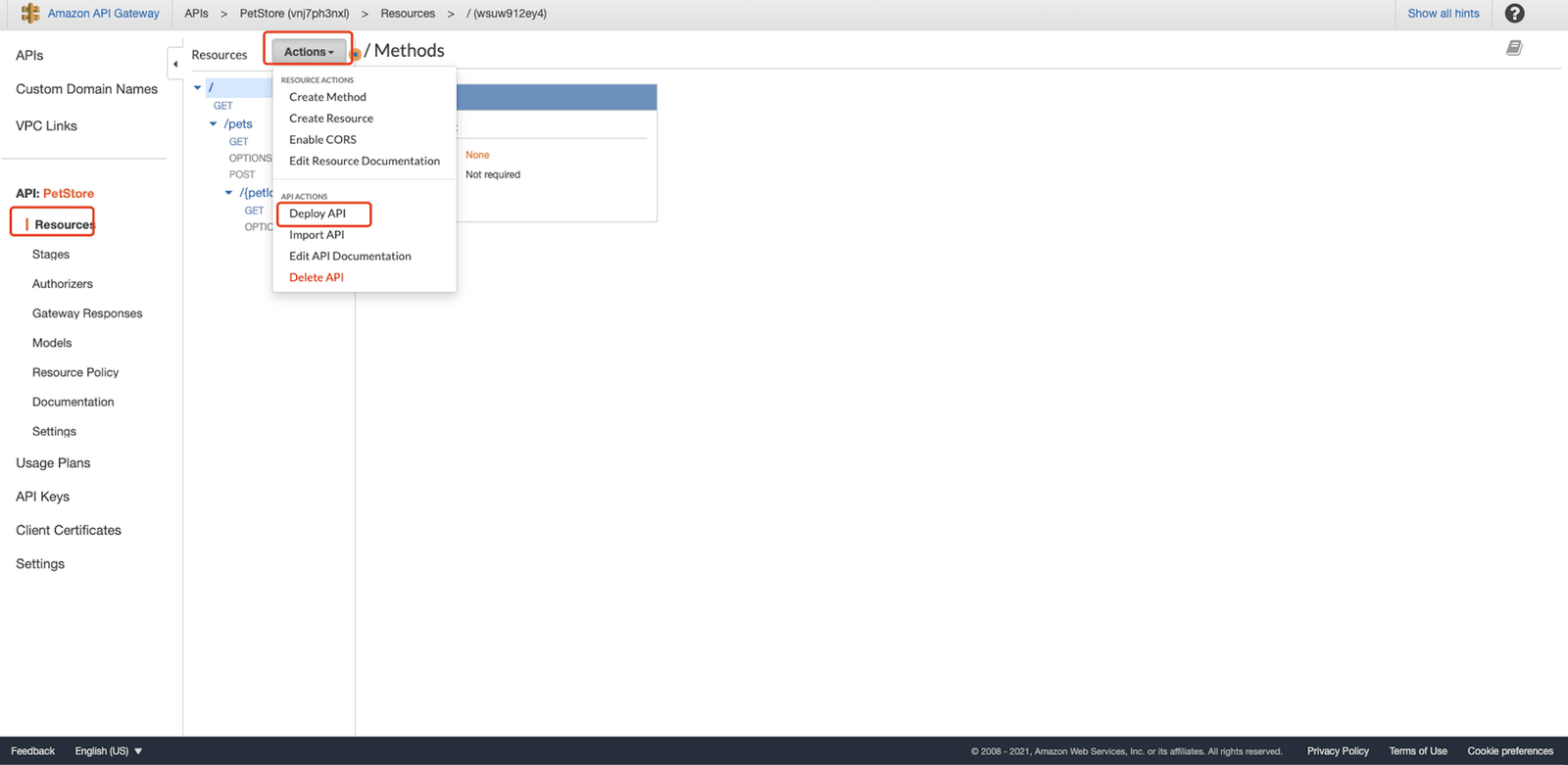Click the blue method card header
The image size is (1568, 765).
(557, 97)
